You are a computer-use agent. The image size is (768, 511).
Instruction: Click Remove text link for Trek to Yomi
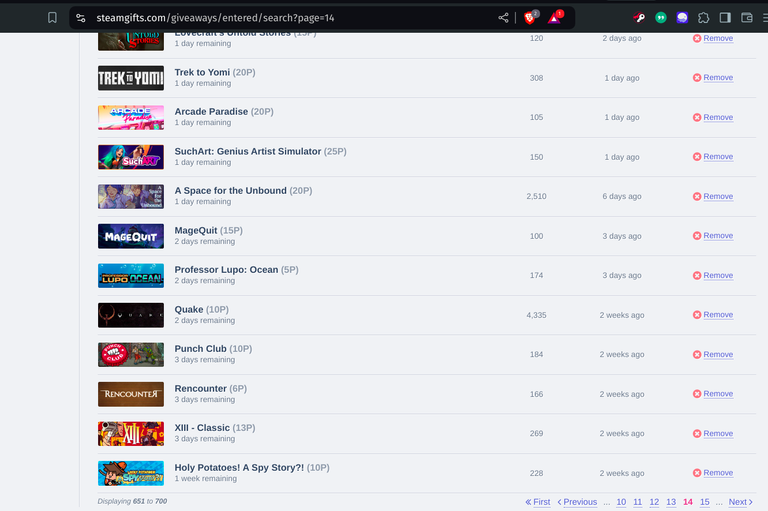(718, 77)
